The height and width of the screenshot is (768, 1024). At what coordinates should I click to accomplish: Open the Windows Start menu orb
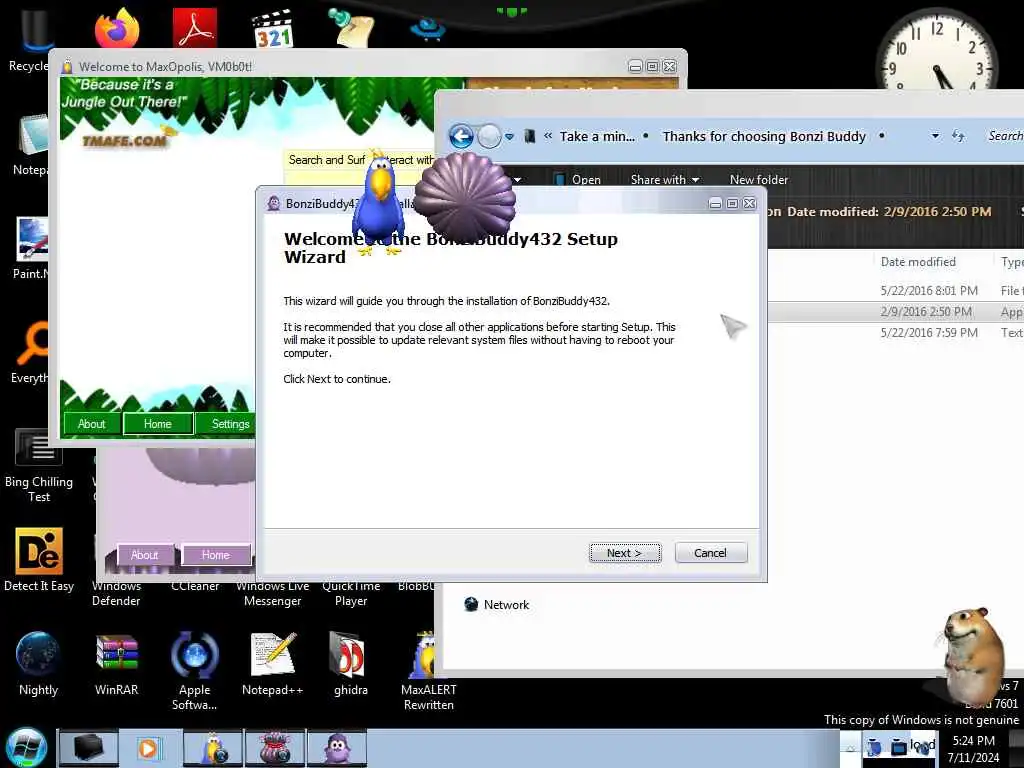[x=27, y=747]
